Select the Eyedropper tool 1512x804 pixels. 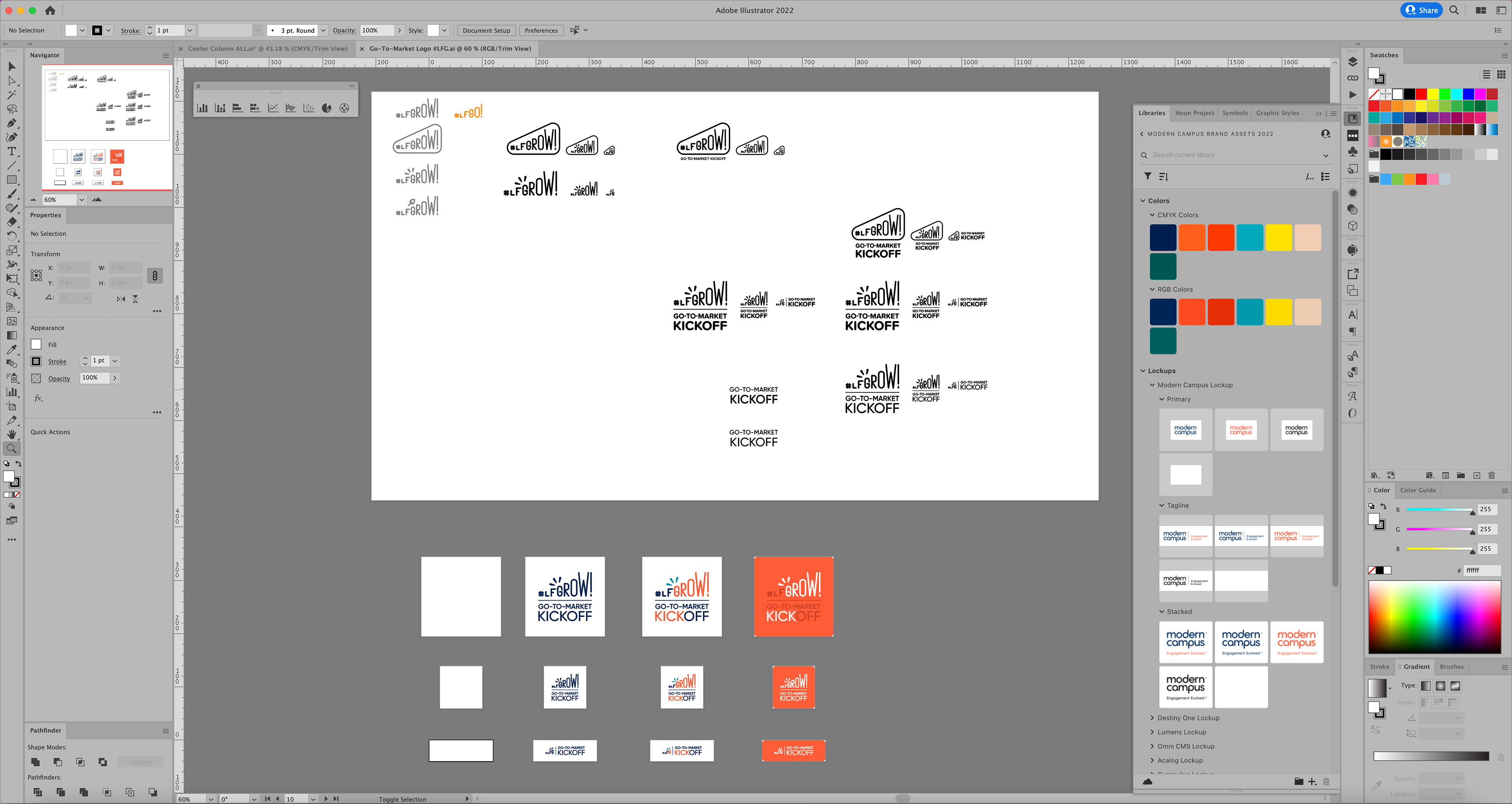click(x=12, y=349)
